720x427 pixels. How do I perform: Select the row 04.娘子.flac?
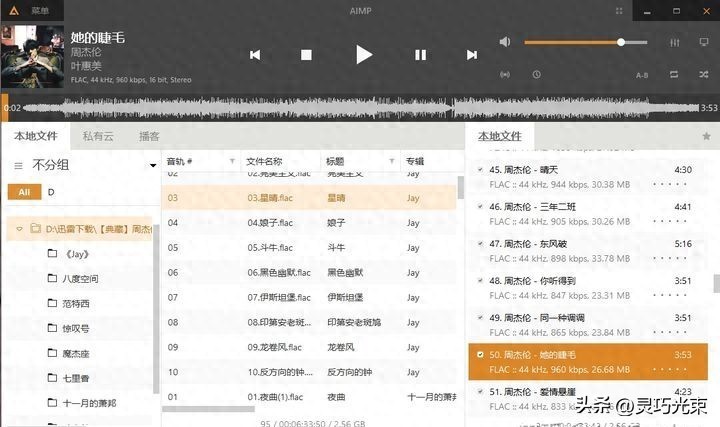[309, 223]
